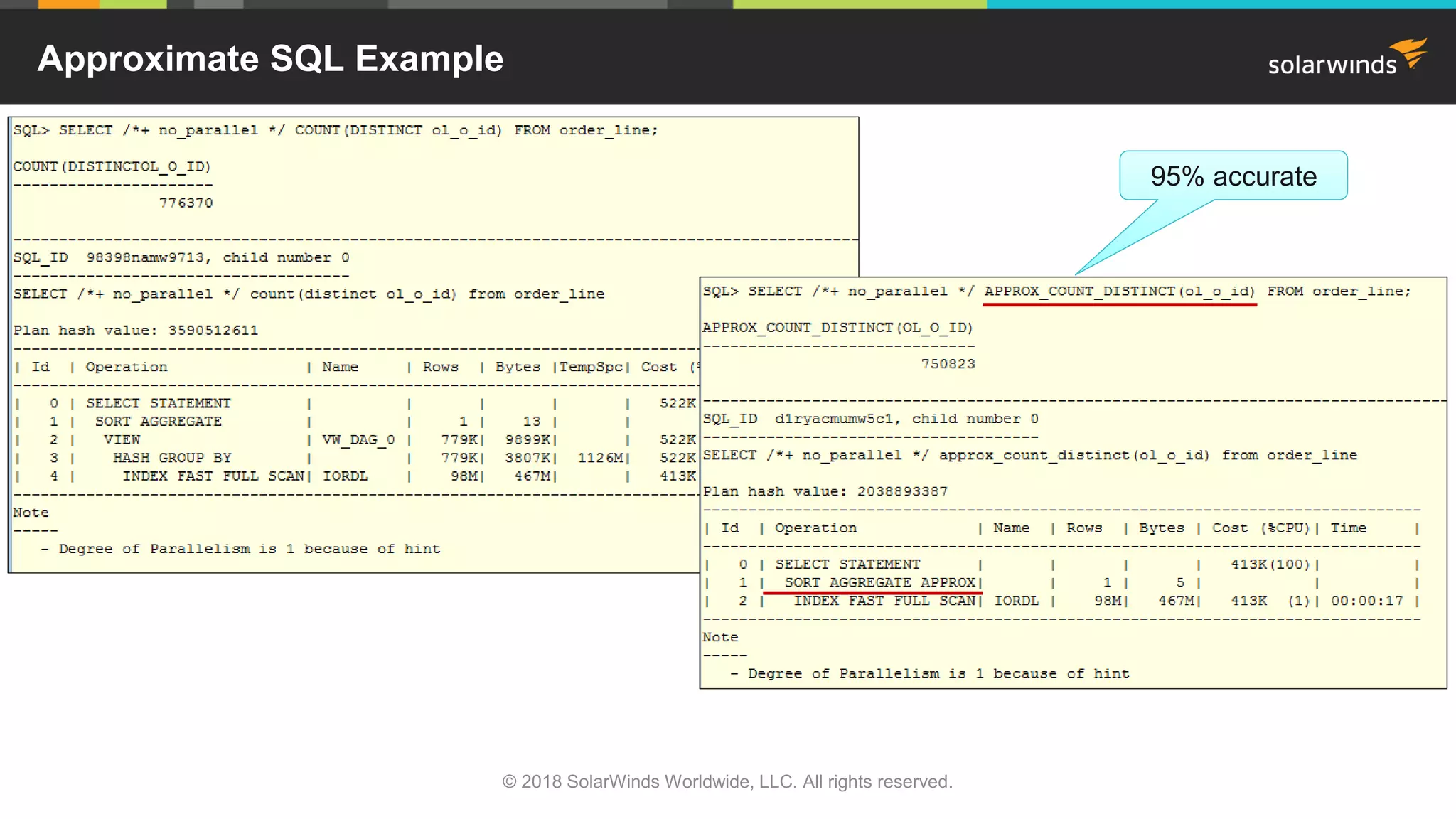
Task: Click the approximate count result 750823
Action: [x=948, y=364]
